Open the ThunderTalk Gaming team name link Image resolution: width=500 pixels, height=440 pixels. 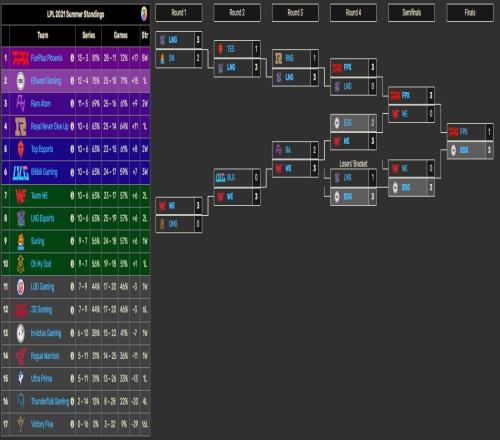pos(50,401)
